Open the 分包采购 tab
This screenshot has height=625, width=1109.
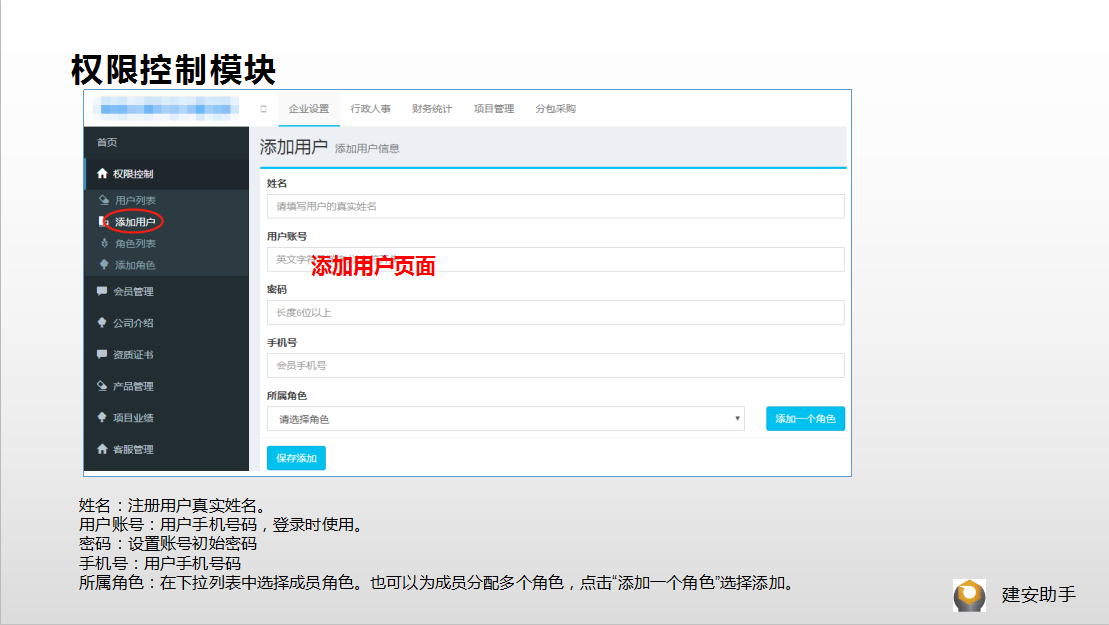[x=555, y=109]
